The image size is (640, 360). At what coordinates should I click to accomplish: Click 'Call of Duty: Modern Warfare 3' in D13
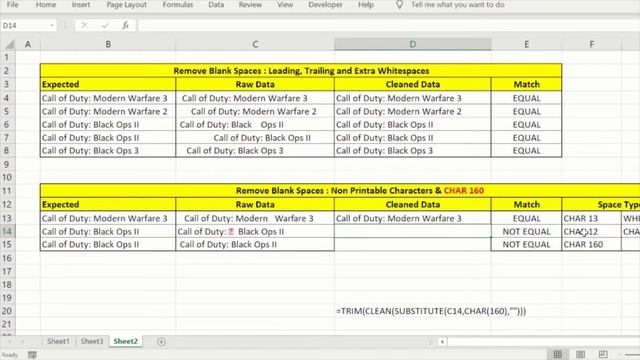point(412,218)
